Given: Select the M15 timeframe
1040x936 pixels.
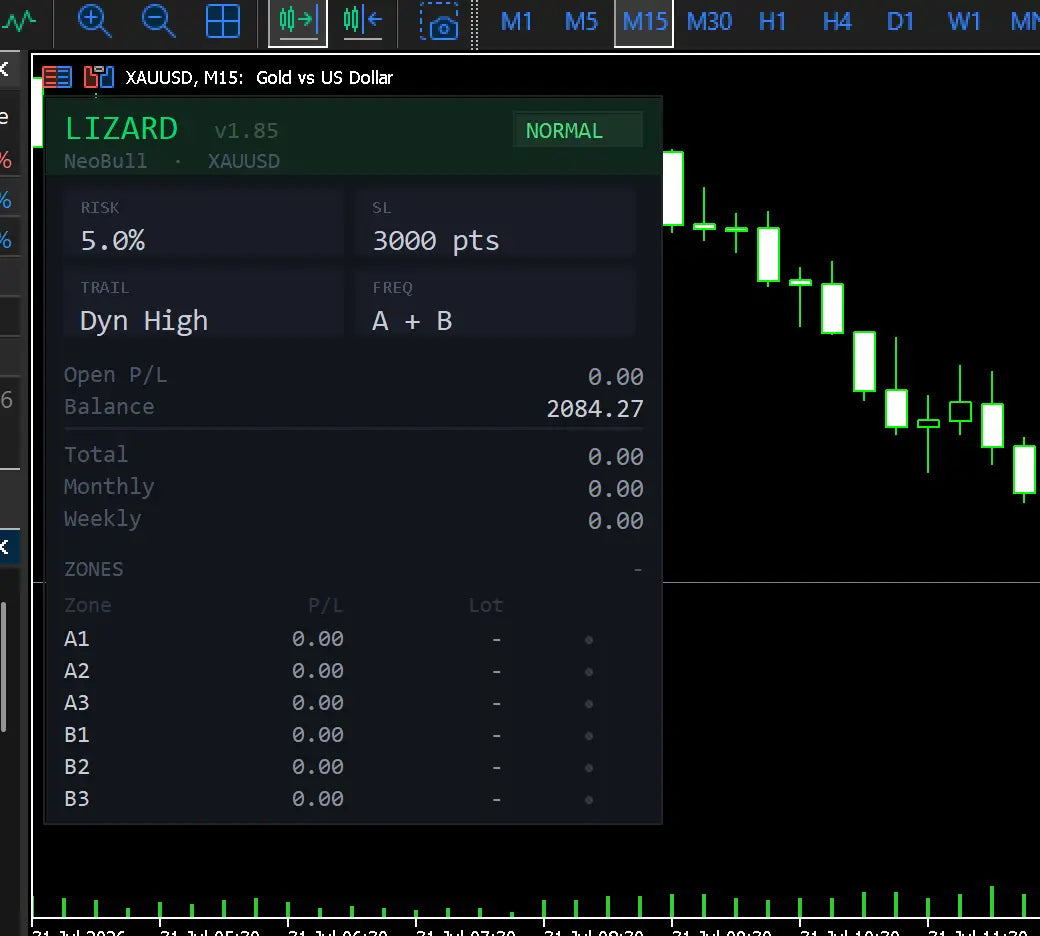Looking at the screenshot, I should [644, 22].
